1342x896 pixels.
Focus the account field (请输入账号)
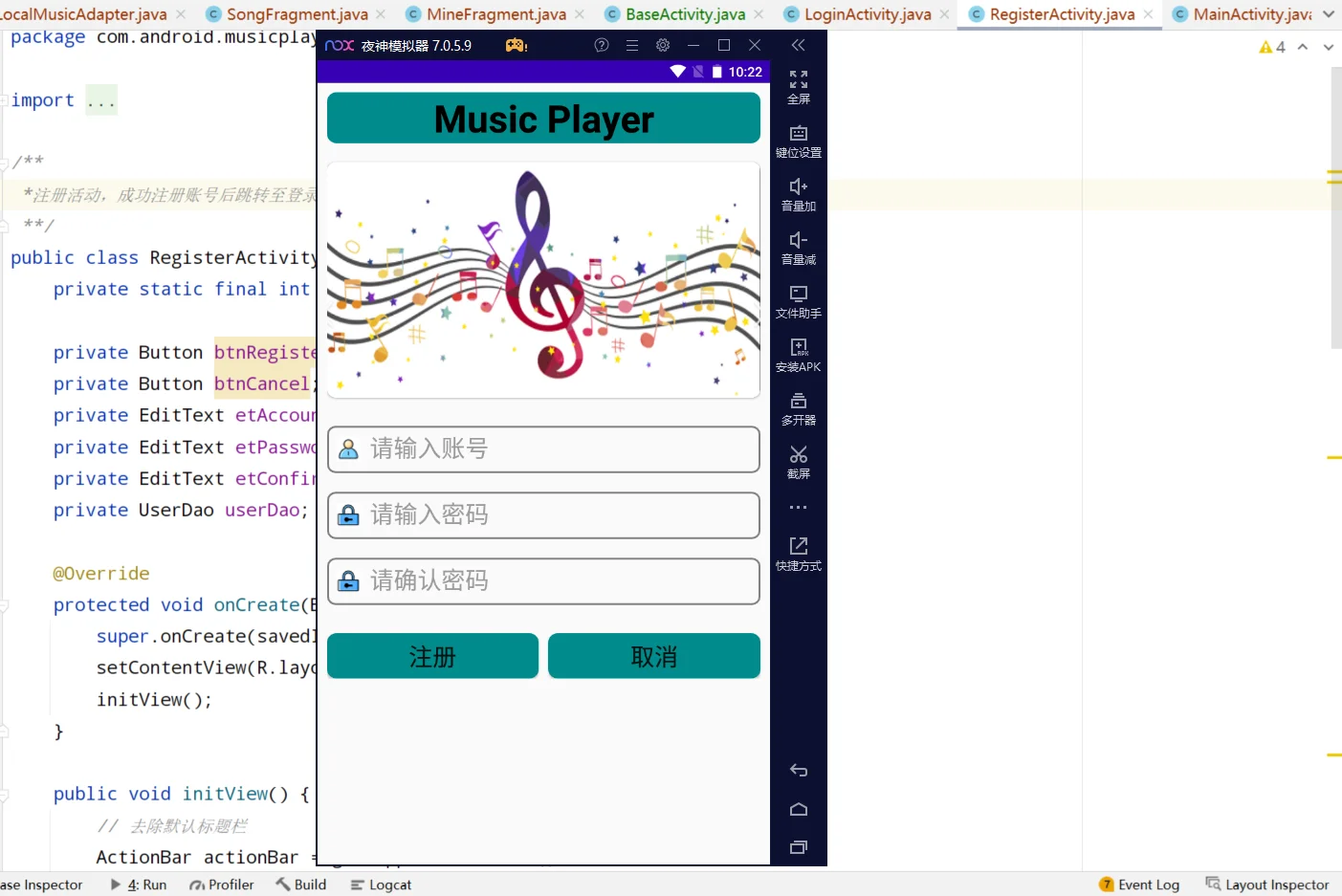(543, 449)
